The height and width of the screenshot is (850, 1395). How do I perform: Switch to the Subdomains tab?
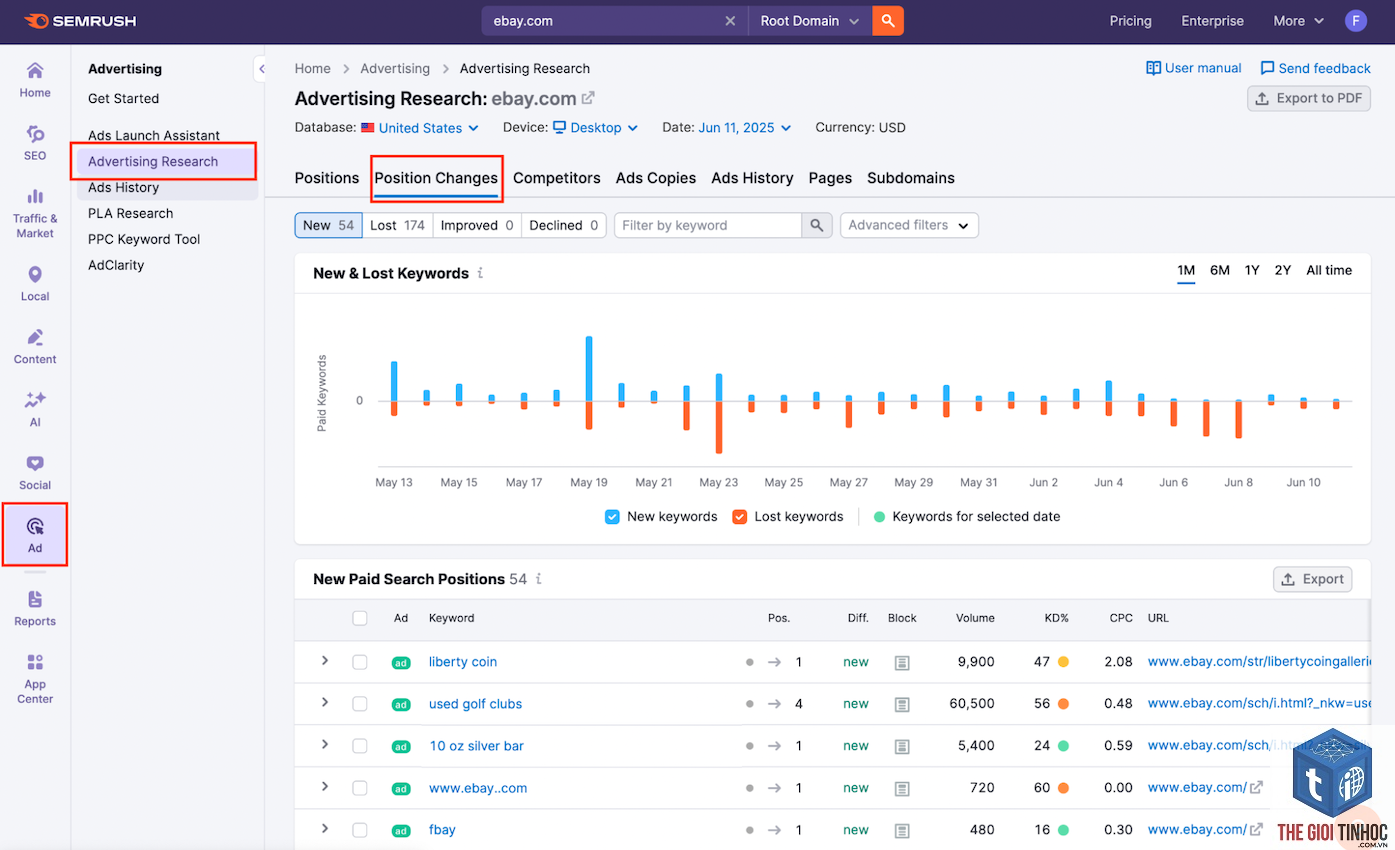[911, 178]
